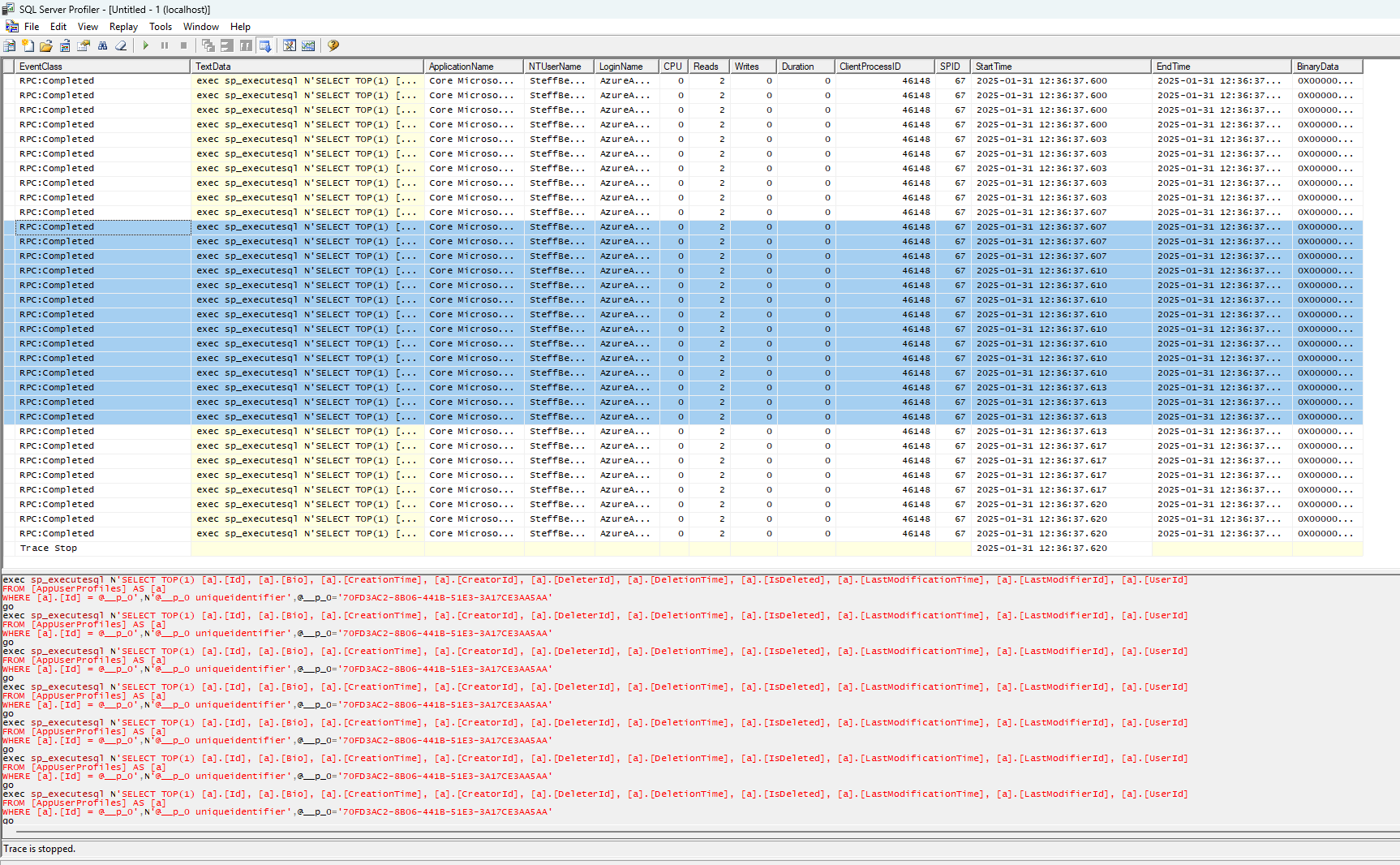
Task: Start the trace with the green play button
Action: [146, 46]
